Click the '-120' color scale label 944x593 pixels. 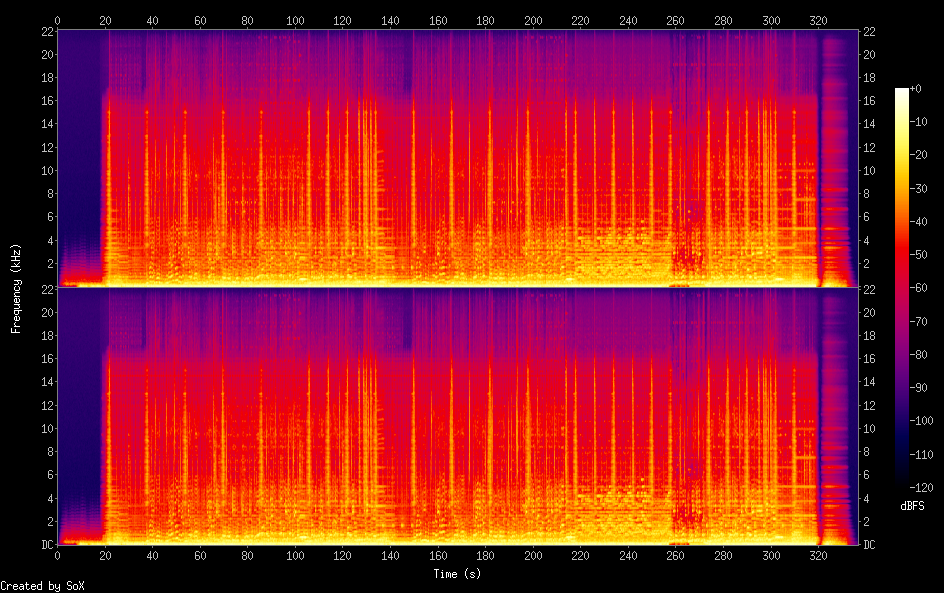pos(921,488)
